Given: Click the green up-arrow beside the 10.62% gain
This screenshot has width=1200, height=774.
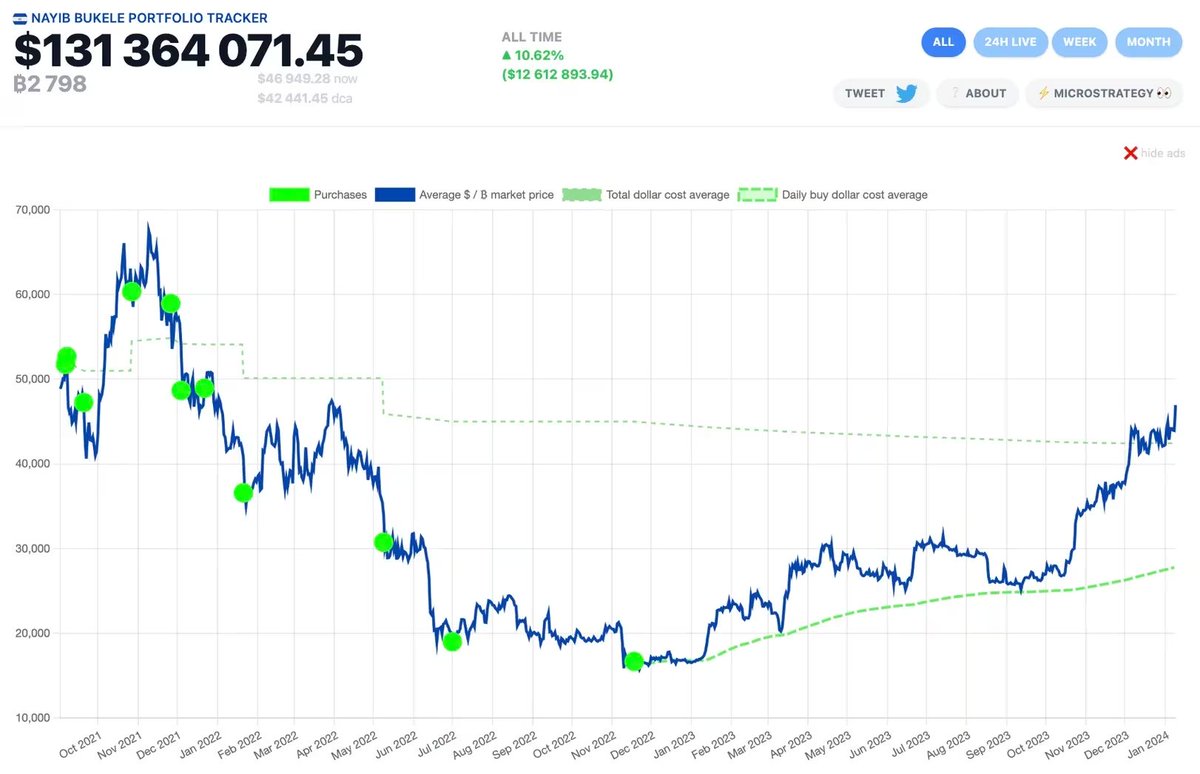Looking at the screenshot, I should (508, 55).
